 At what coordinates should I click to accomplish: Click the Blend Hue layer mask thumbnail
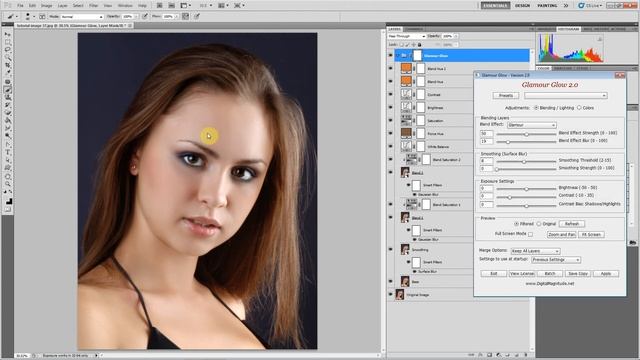tap(421, 81)
